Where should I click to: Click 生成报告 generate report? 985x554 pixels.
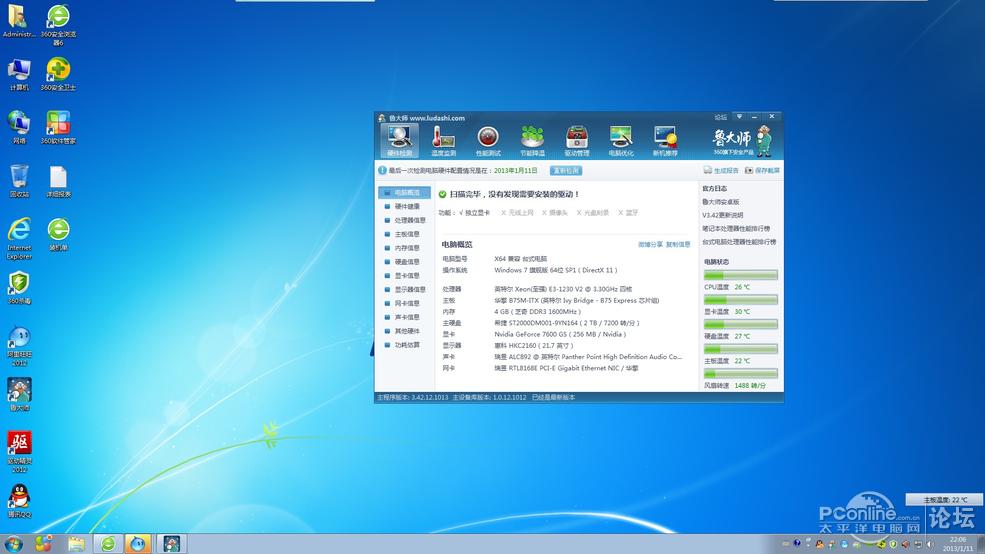pos(721,170)
